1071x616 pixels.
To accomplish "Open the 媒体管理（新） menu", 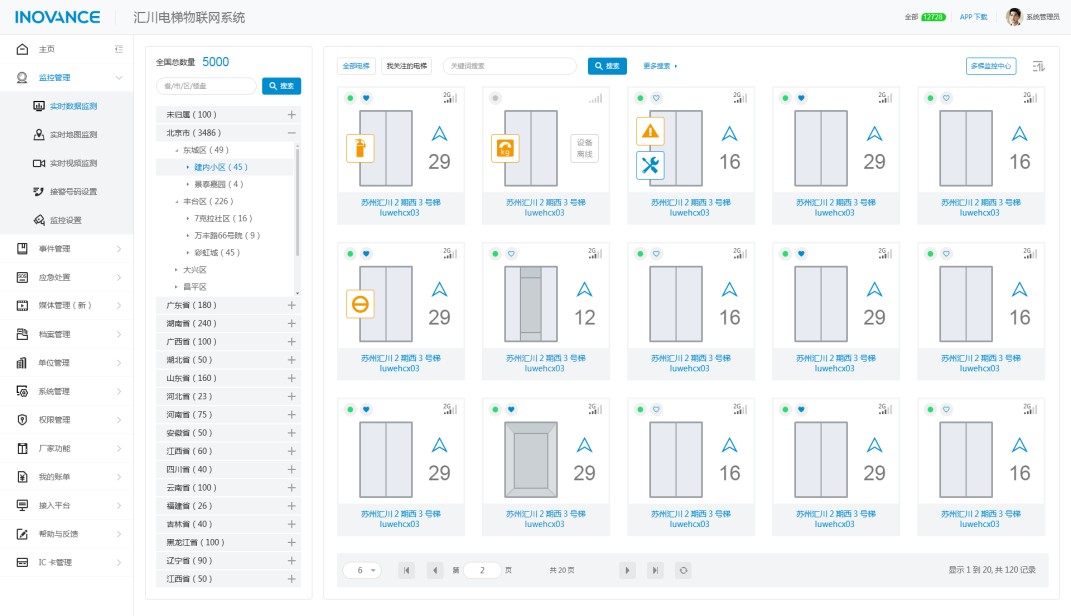I will coord(66,305).
